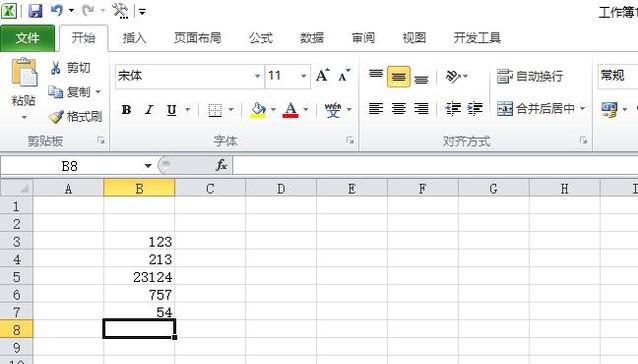
Task: Toggle Italic formatting
Action: coord(149,110)
